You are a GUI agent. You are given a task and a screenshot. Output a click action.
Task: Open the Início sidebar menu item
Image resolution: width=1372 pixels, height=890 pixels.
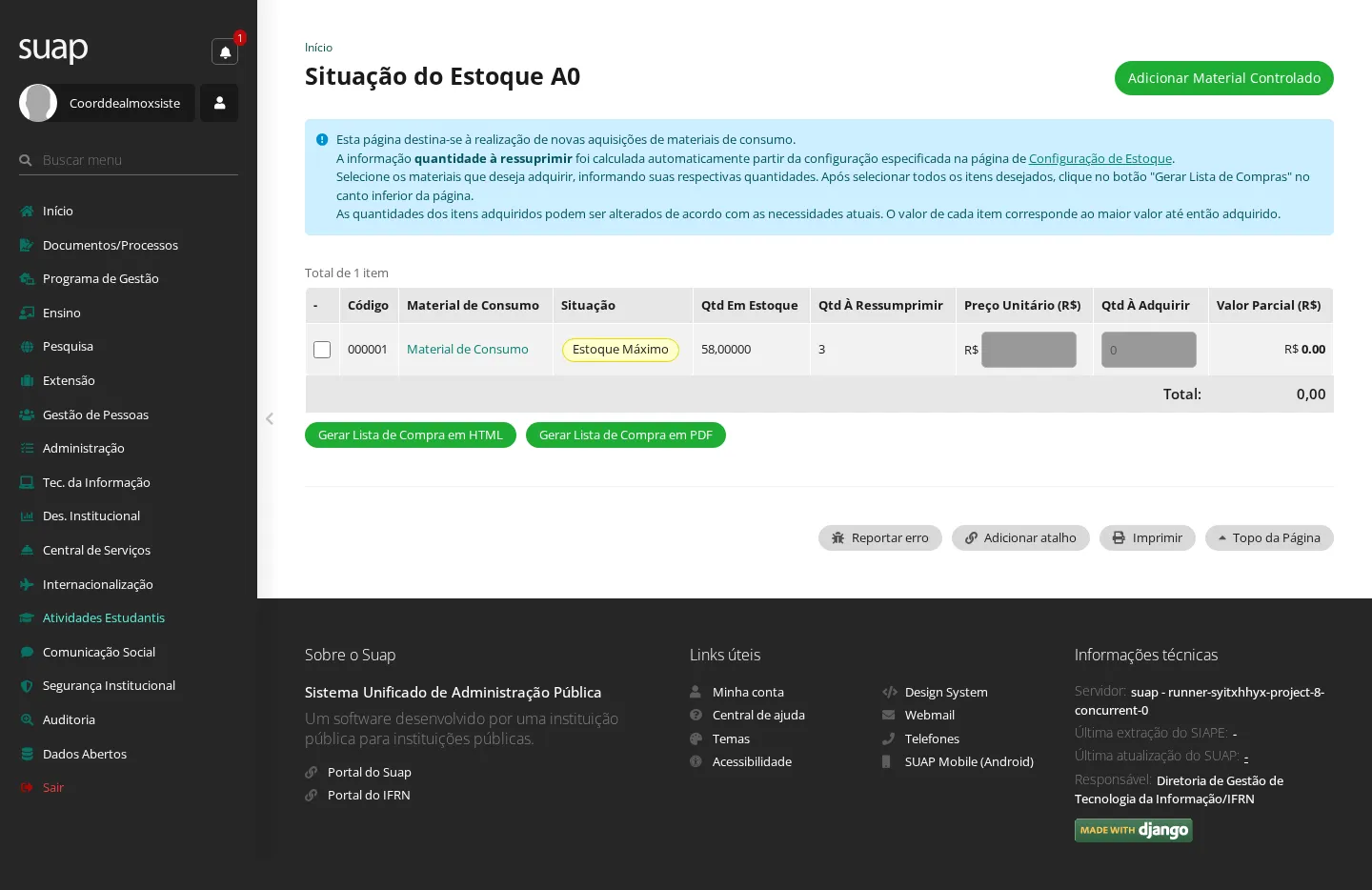coord(57,211)
